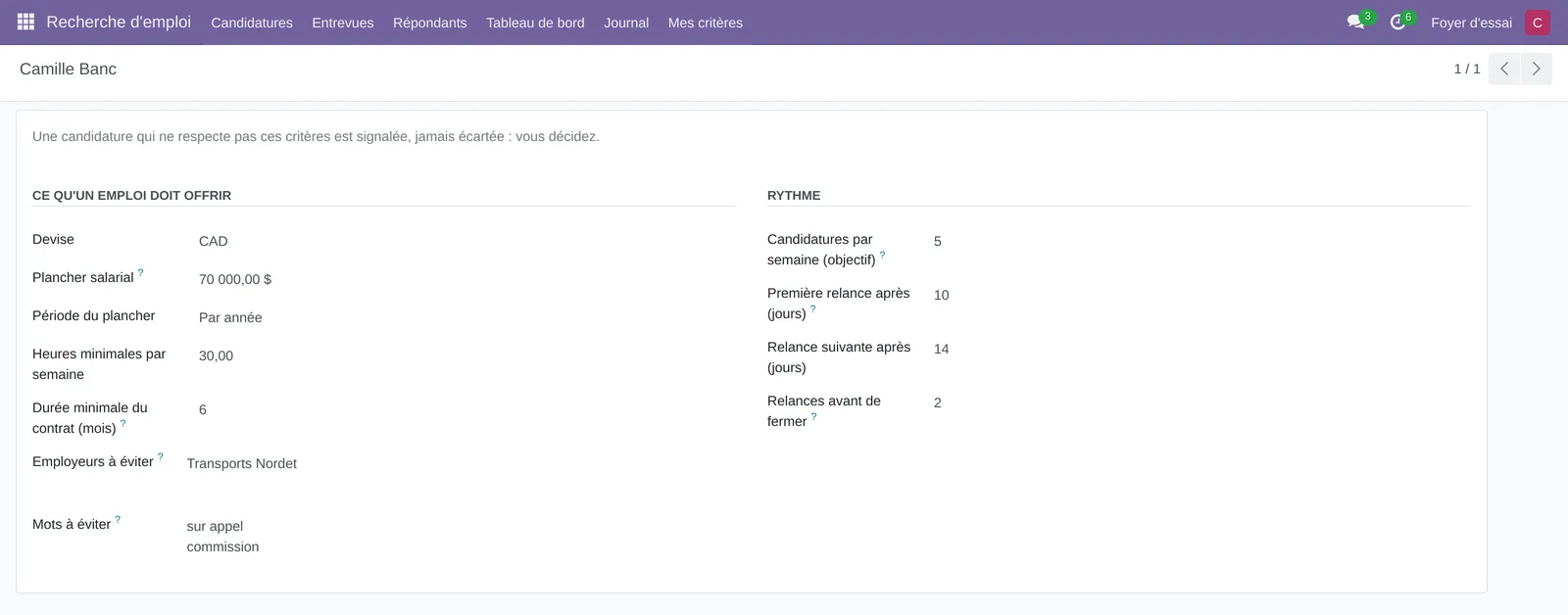Show help for Employeurs à éviter

point(160,456)
